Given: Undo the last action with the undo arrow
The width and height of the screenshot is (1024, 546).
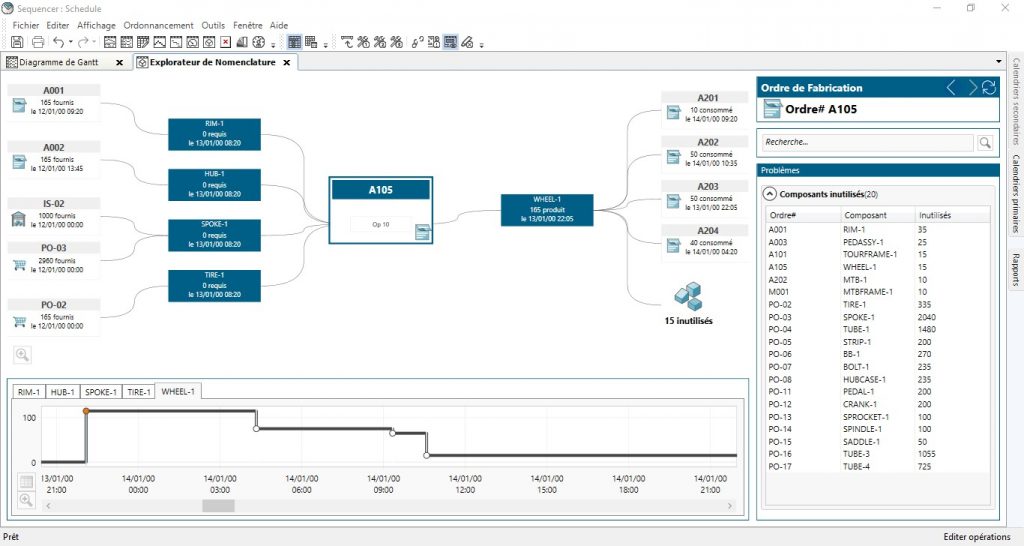Looking at the screenshot, I should coord(59,42).
